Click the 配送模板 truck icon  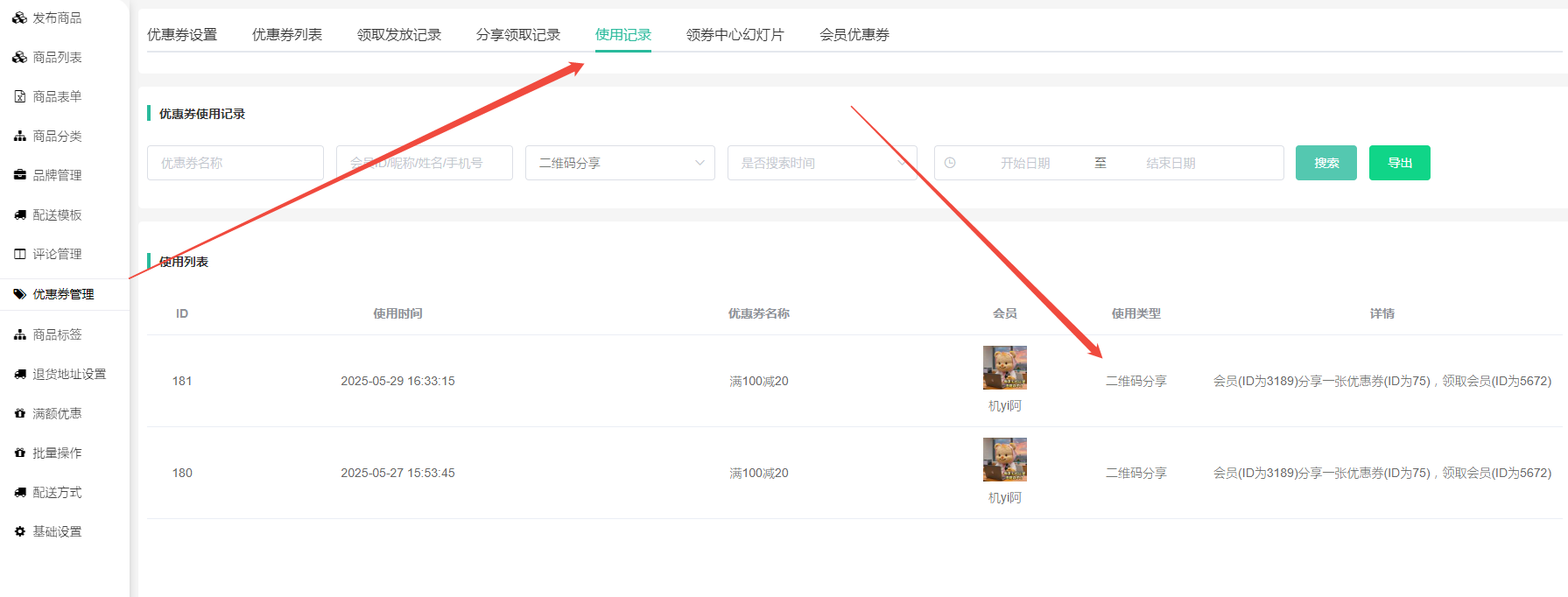(19, 214)
